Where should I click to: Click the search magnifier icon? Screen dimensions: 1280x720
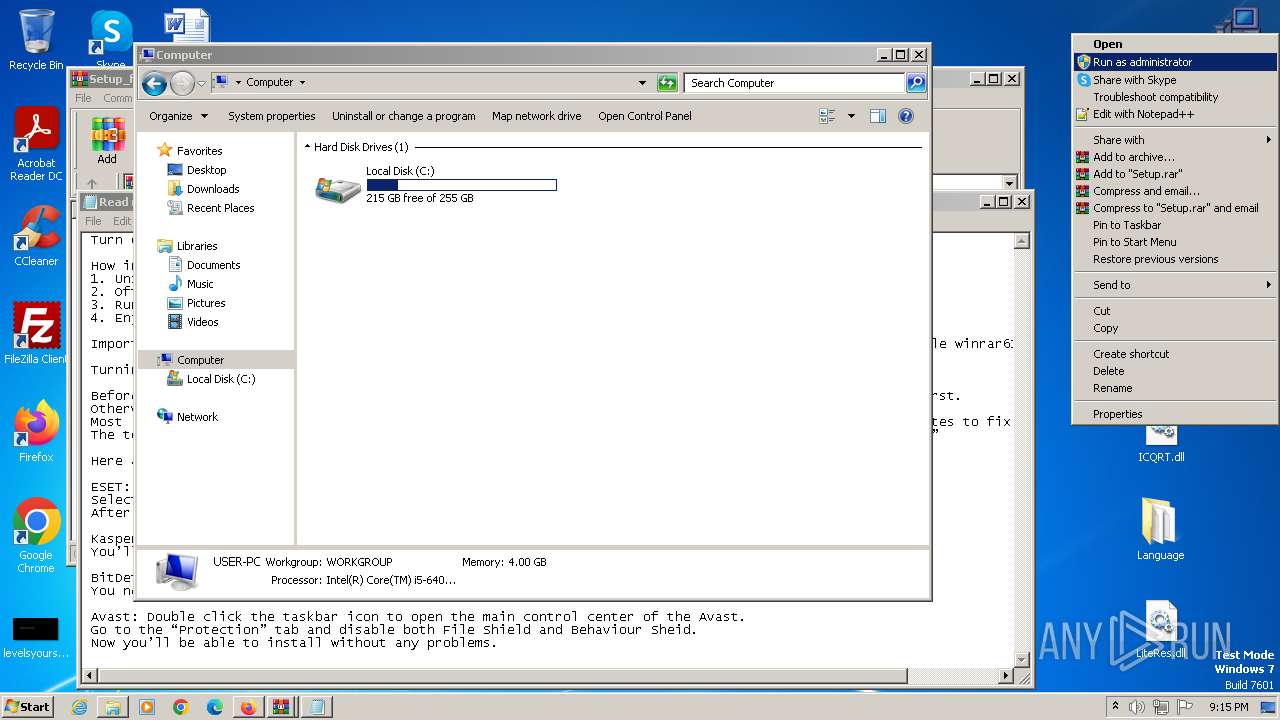click(916, 83)
